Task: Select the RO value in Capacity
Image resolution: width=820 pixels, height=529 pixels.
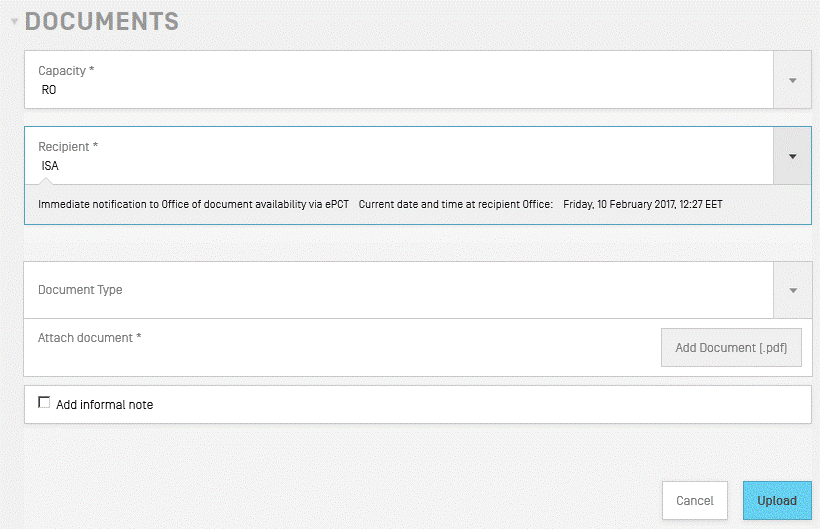Action: pos(49,90)
